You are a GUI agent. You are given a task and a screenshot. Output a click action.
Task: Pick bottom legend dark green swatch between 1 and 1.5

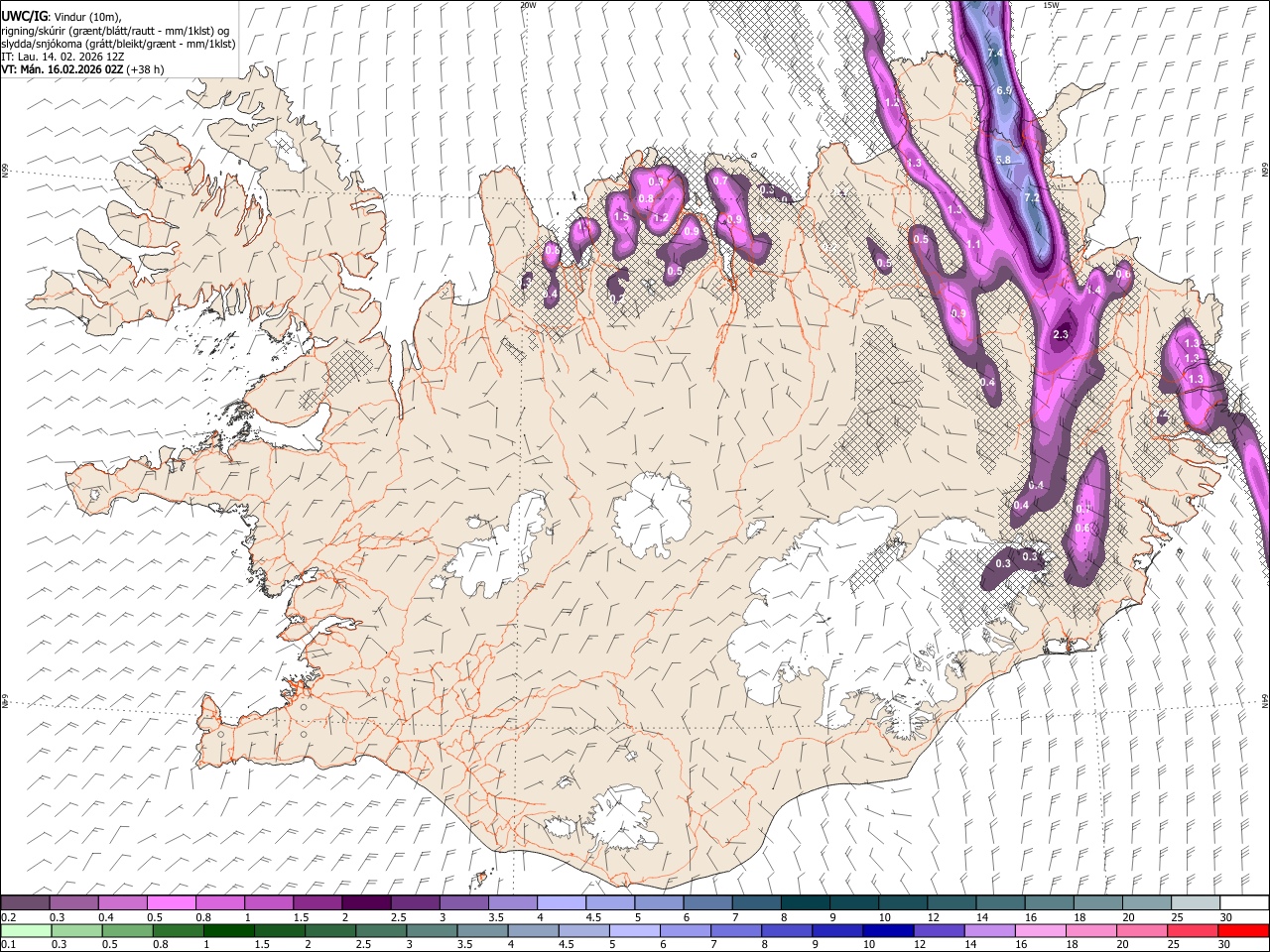[229, 930]
